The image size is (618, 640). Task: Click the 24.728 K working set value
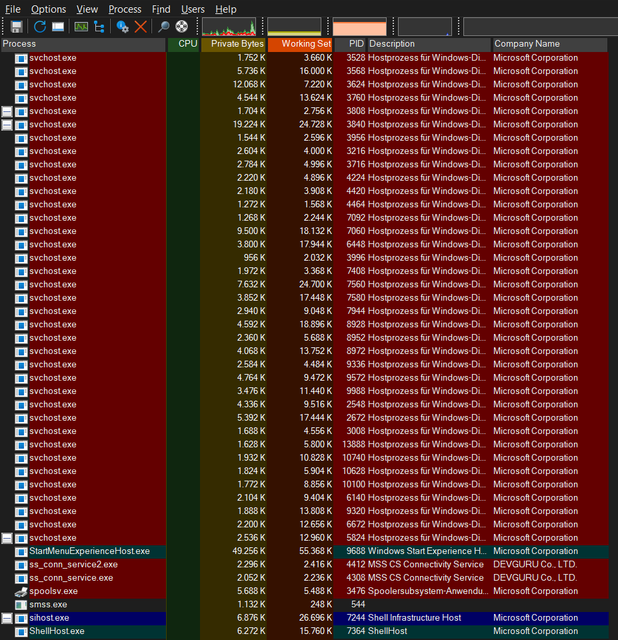(x=316, y=125)
